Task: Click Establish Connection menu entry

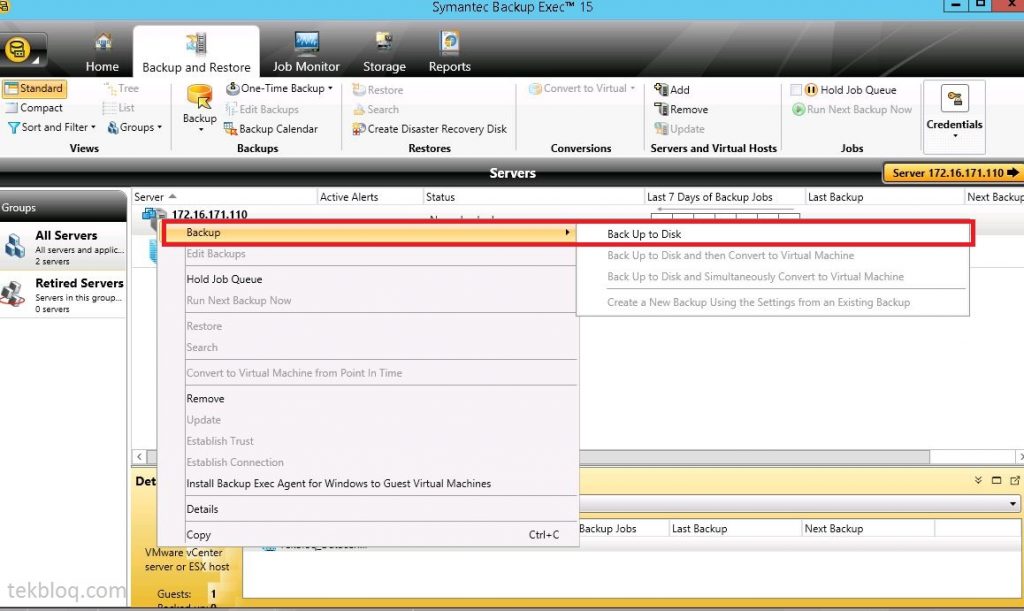Action: click(x=234, y=462)
